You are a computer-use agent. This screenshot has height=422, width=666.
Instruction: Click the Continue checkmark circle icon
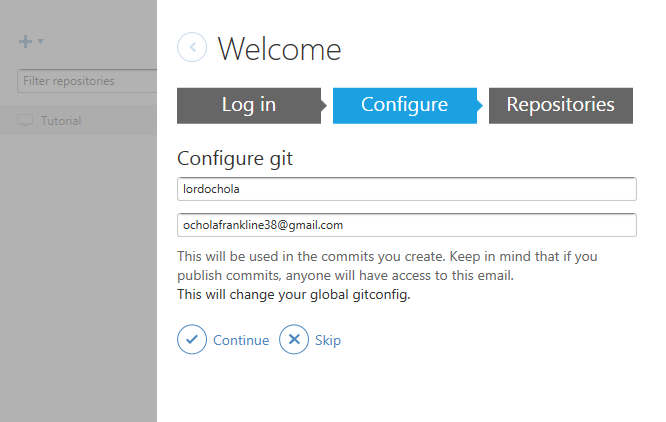pos(192,339)
